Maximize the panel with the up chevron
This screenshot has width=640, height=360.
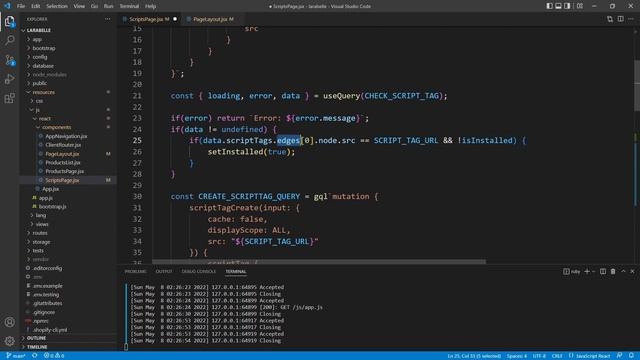623,271
